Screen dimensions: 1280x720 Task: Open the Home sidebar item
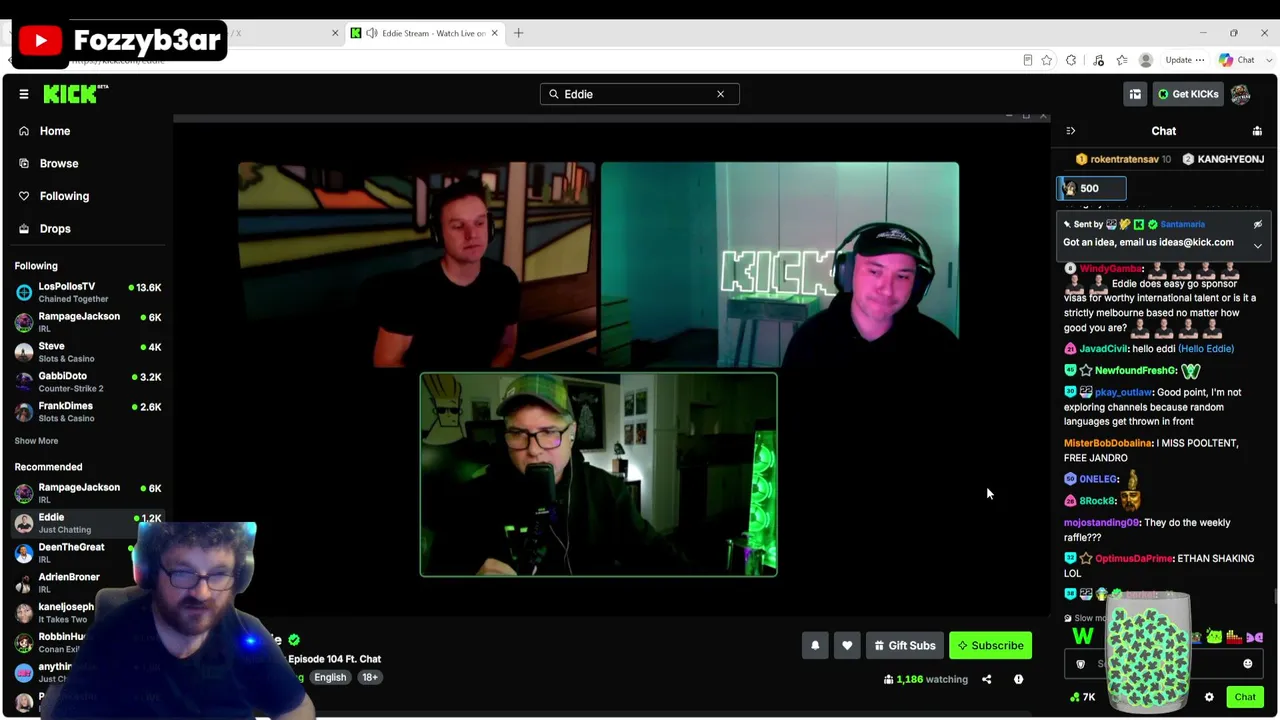pyautogui.click(x=86, y=131)
